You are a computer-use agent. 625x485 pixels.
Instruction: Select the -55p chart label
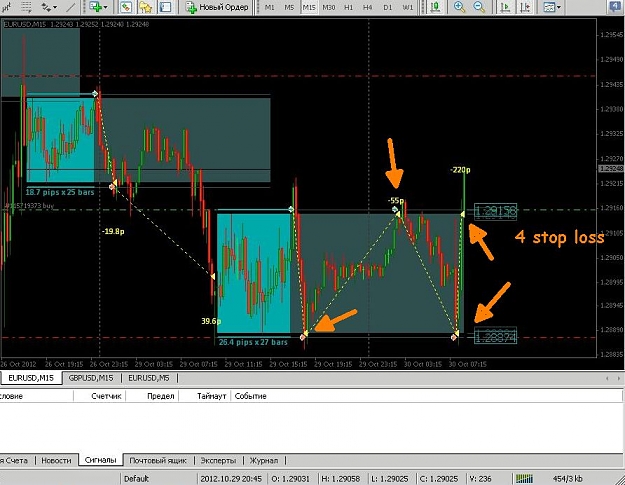[x=396, y=201]
